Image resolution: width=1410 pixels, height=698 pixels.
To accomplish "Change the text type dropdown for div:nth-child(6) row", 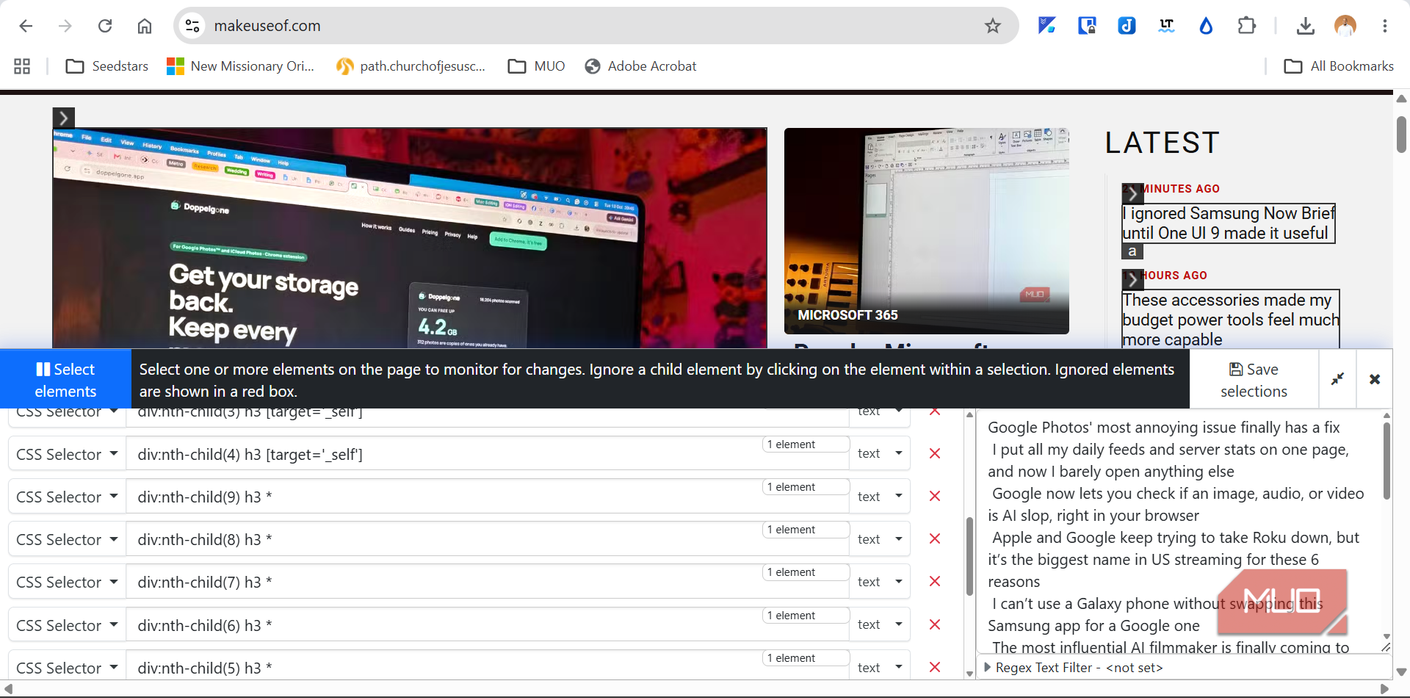I will point(880,625).
